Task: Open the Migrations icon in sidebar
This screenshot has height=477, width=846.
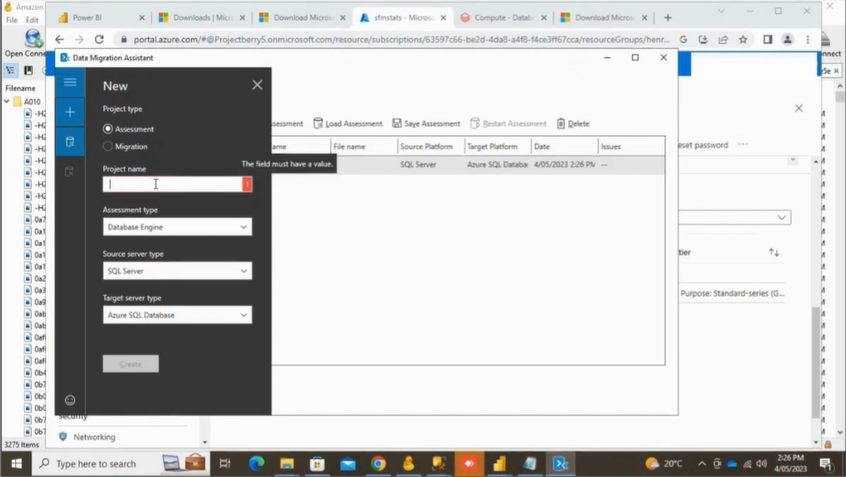Action: 70,172
